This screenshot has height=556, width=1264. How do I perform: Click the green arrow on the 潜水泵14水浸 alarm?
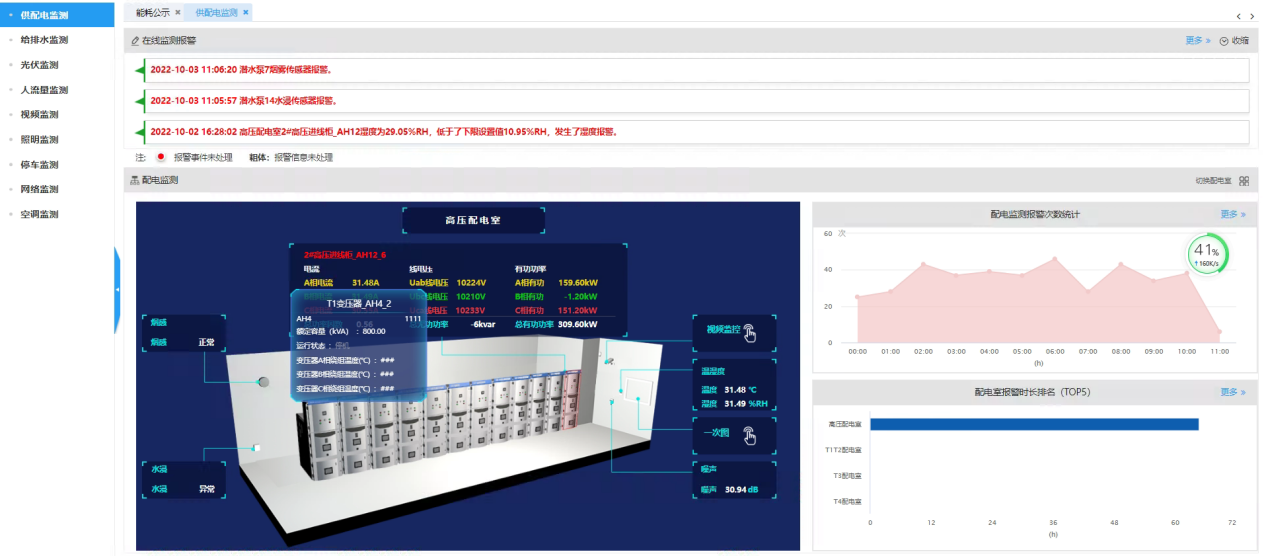[x=139, y=101]
